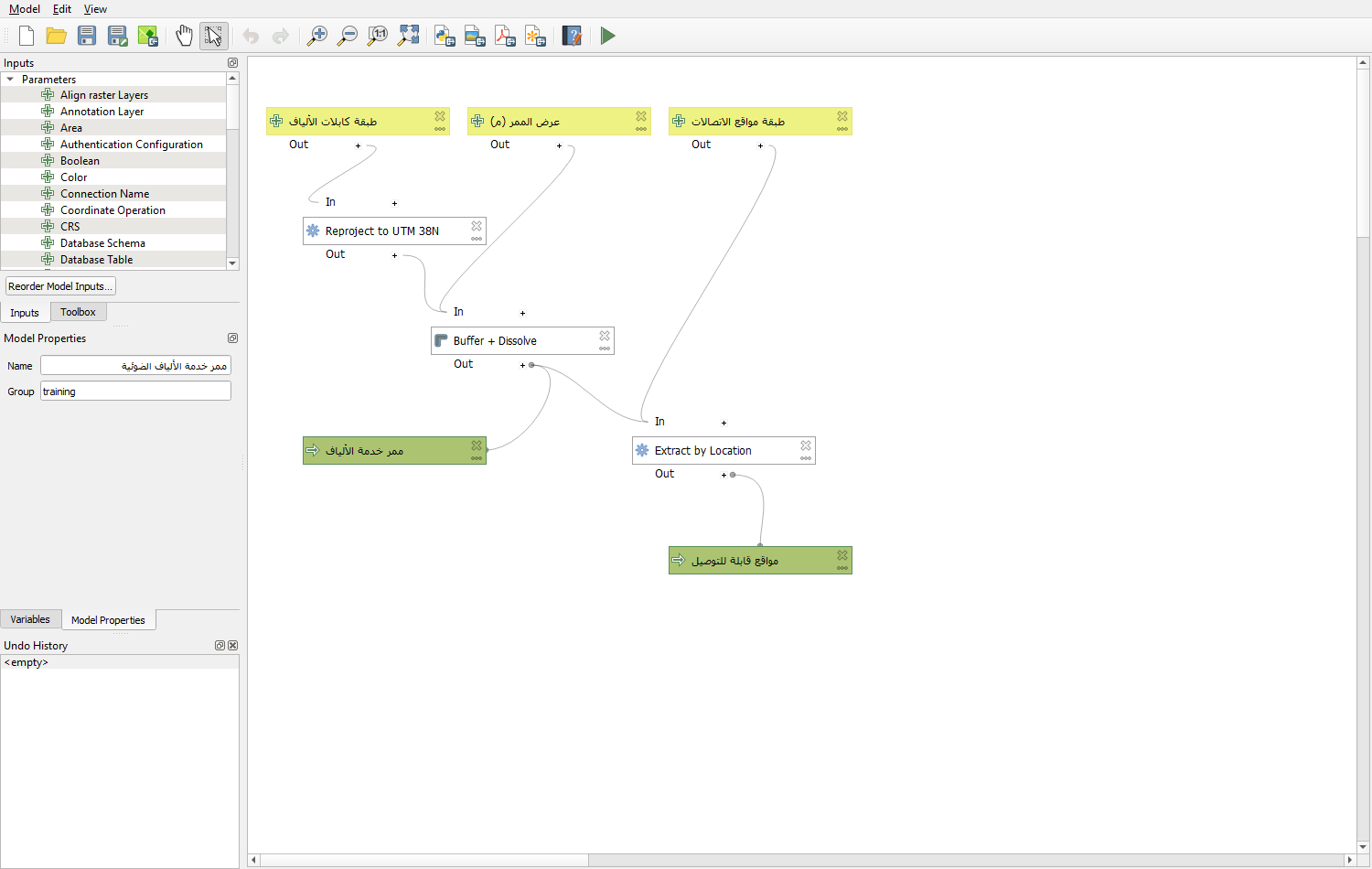Click the Reorder Model Inputs button
The width and height of the screenshot is (1372, 869).
click(60, 286)
